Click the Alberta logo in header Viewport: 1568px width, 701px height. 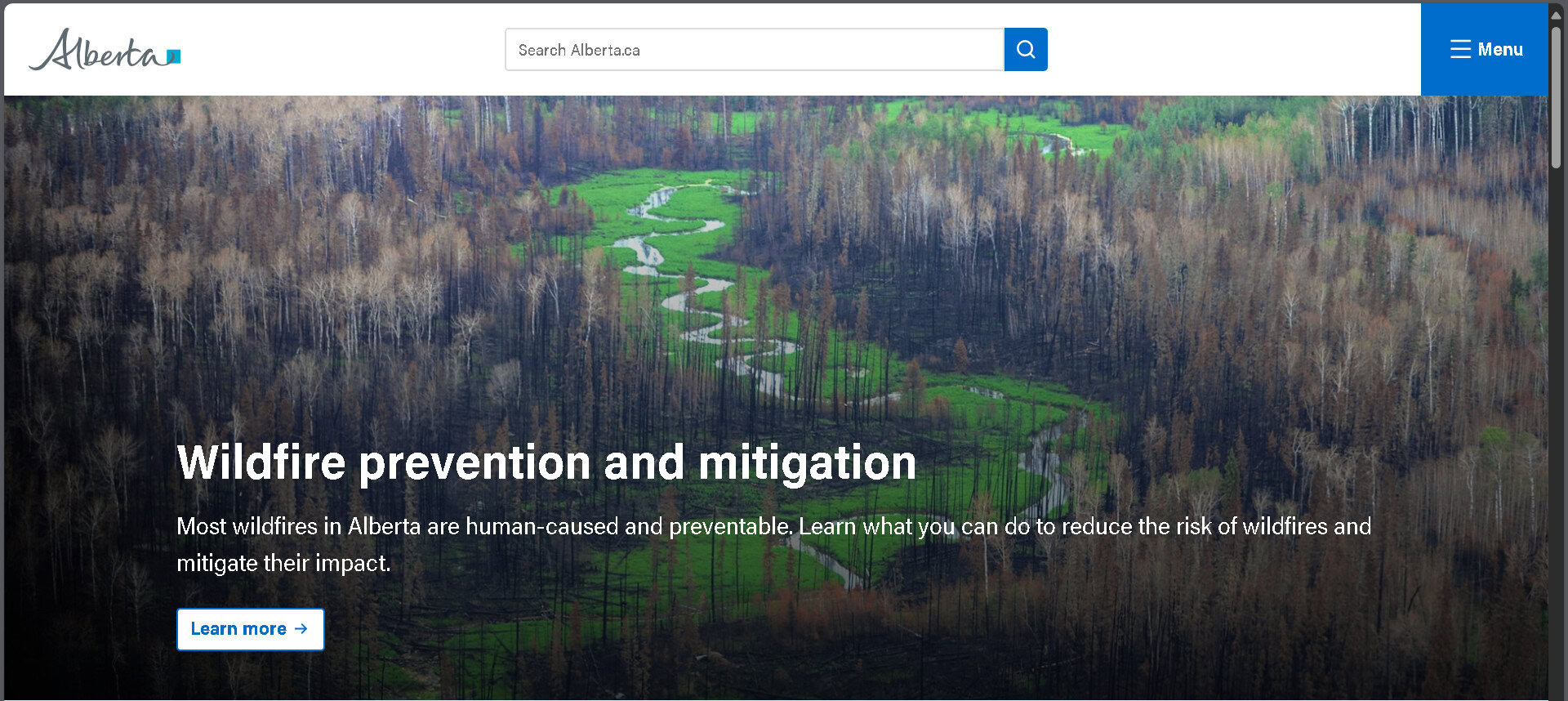(104, 50)
